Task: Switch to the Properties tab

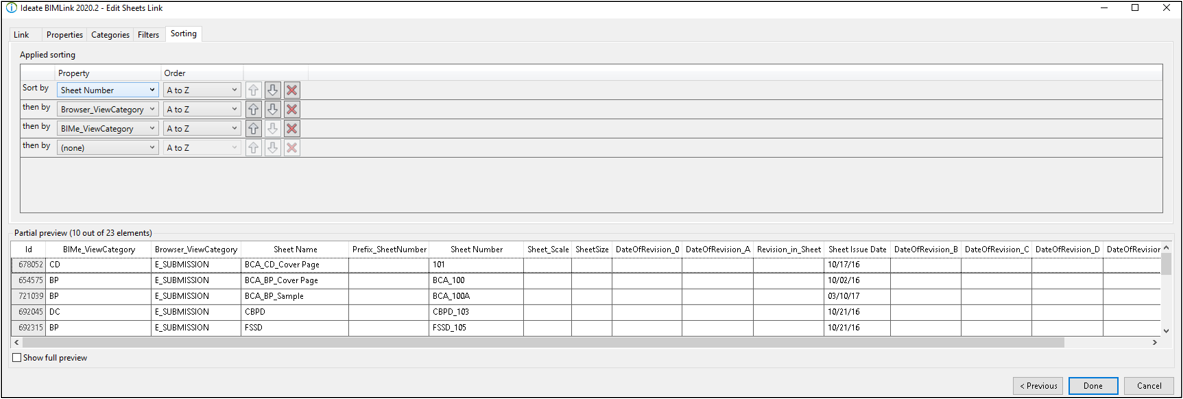Action: point(64,35)
